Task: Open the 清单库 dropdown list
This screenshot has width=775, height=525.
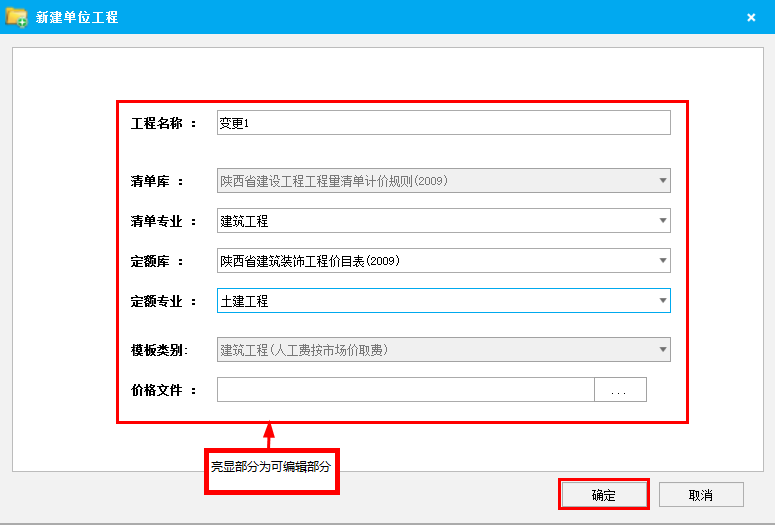Action: point(662,181)
